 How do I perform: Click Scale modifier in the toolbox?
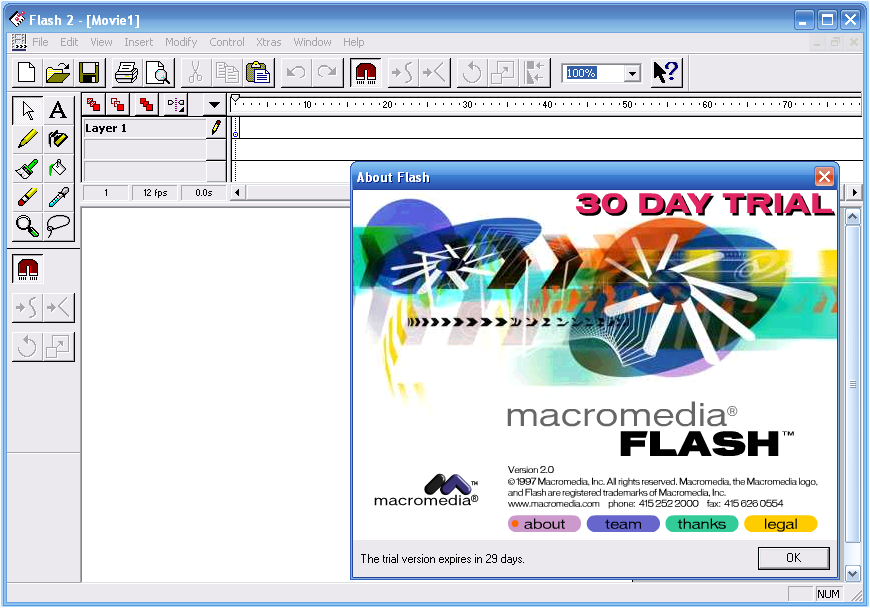click(58, 347)
